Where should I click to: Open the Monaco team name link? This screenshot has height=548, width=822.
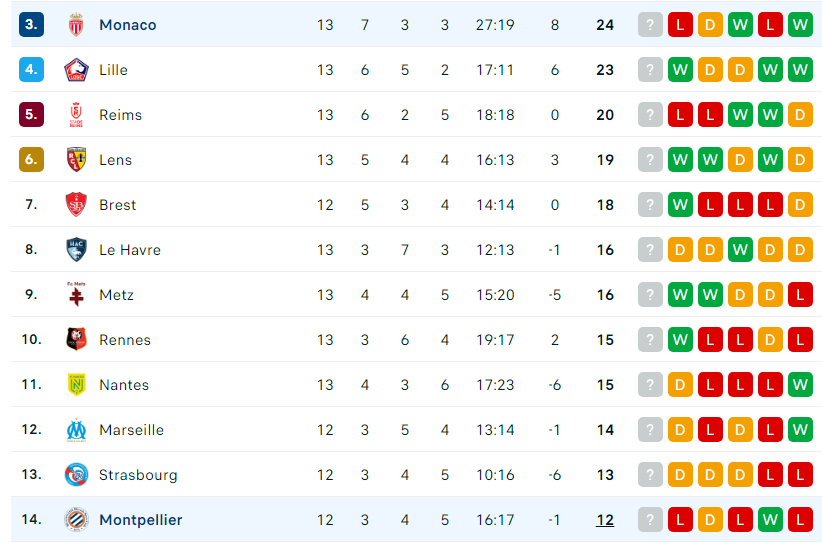tap(127, 25)
